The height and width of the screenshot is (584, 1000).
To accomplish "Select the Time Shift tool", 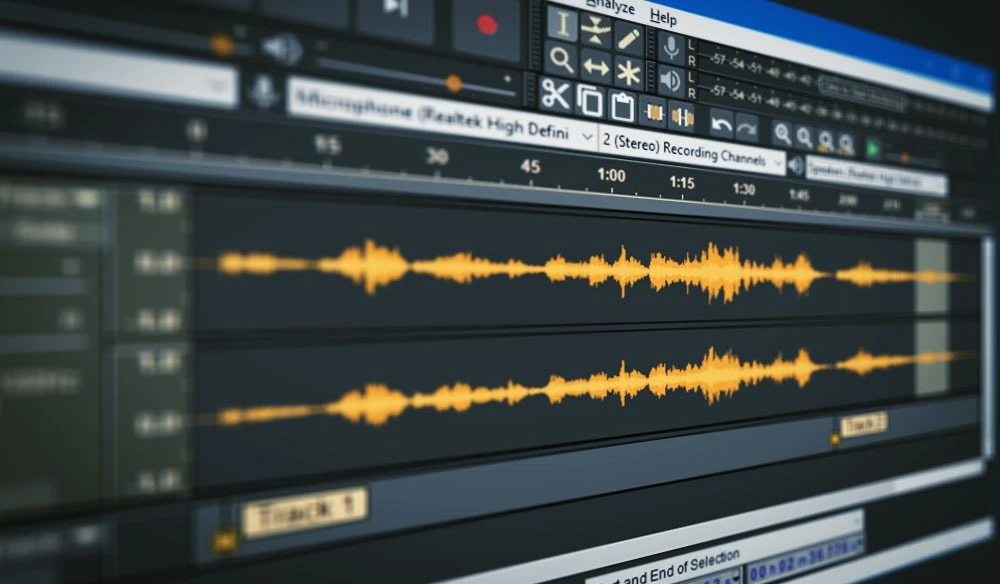I will (598, 67).
